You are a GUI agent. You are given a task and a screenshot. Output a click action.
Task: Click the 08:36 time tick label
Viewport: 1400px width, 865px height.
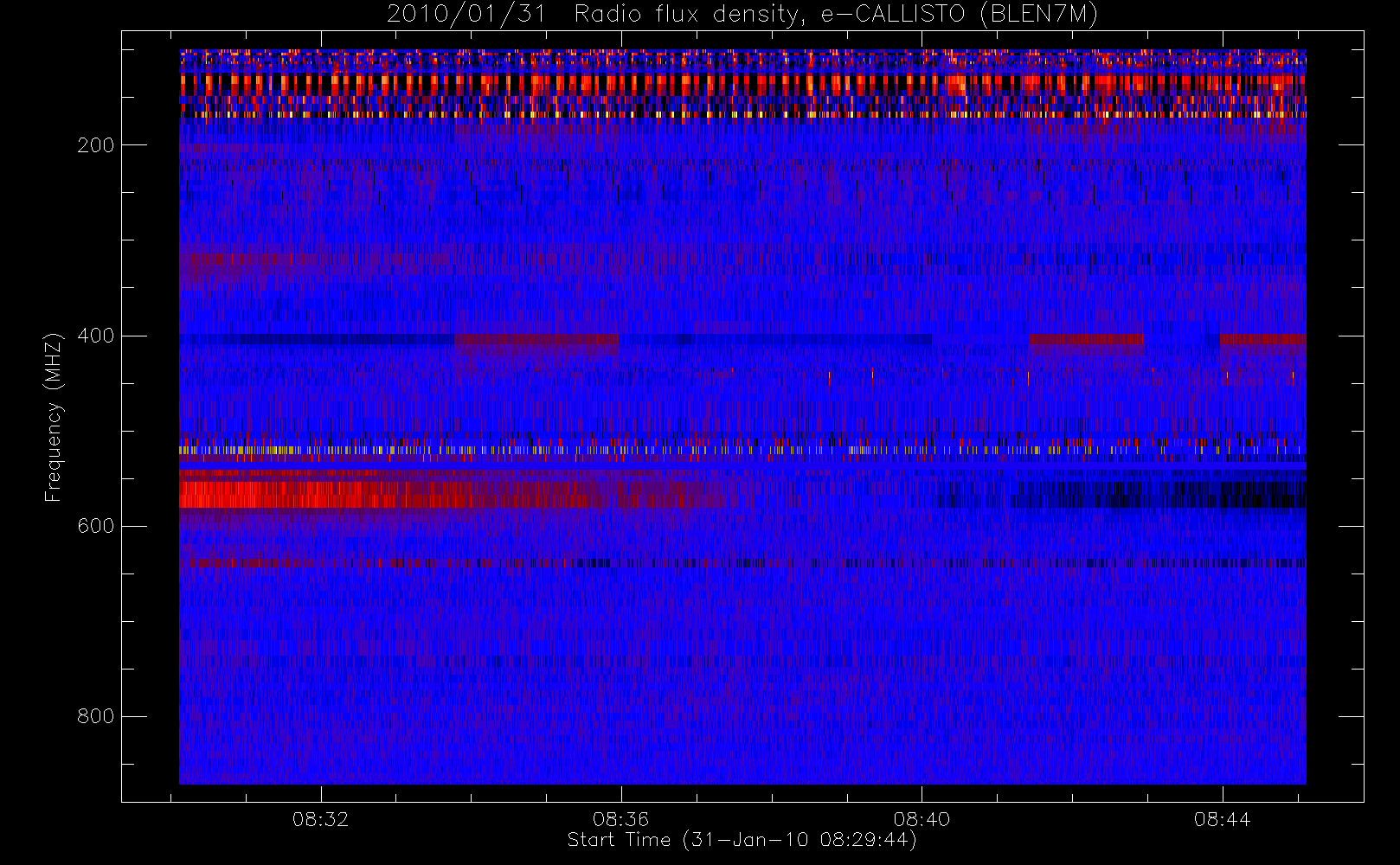(x=620, y=819)
